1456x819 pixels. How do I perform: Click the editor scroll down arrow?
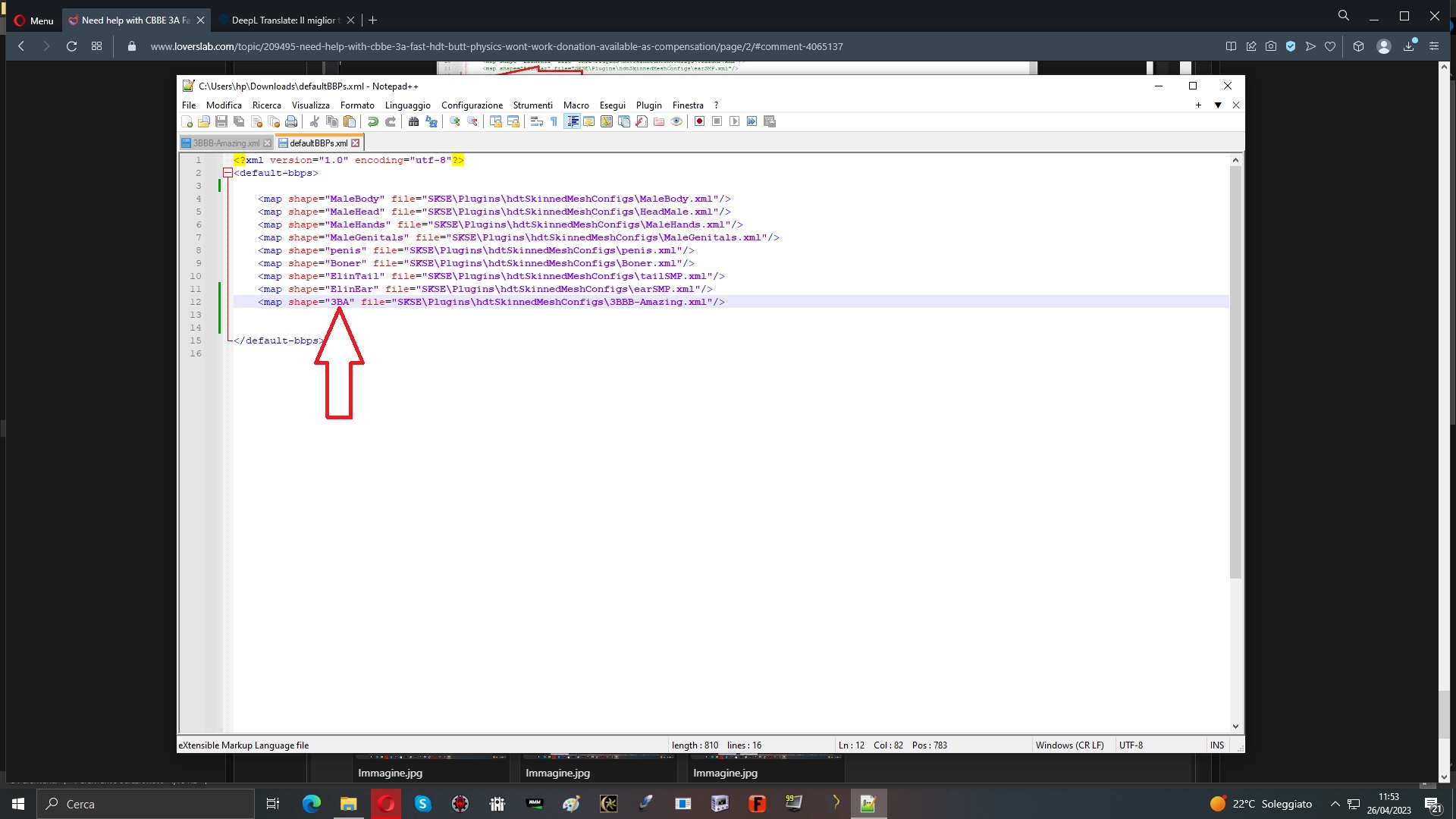(1235, 726)
